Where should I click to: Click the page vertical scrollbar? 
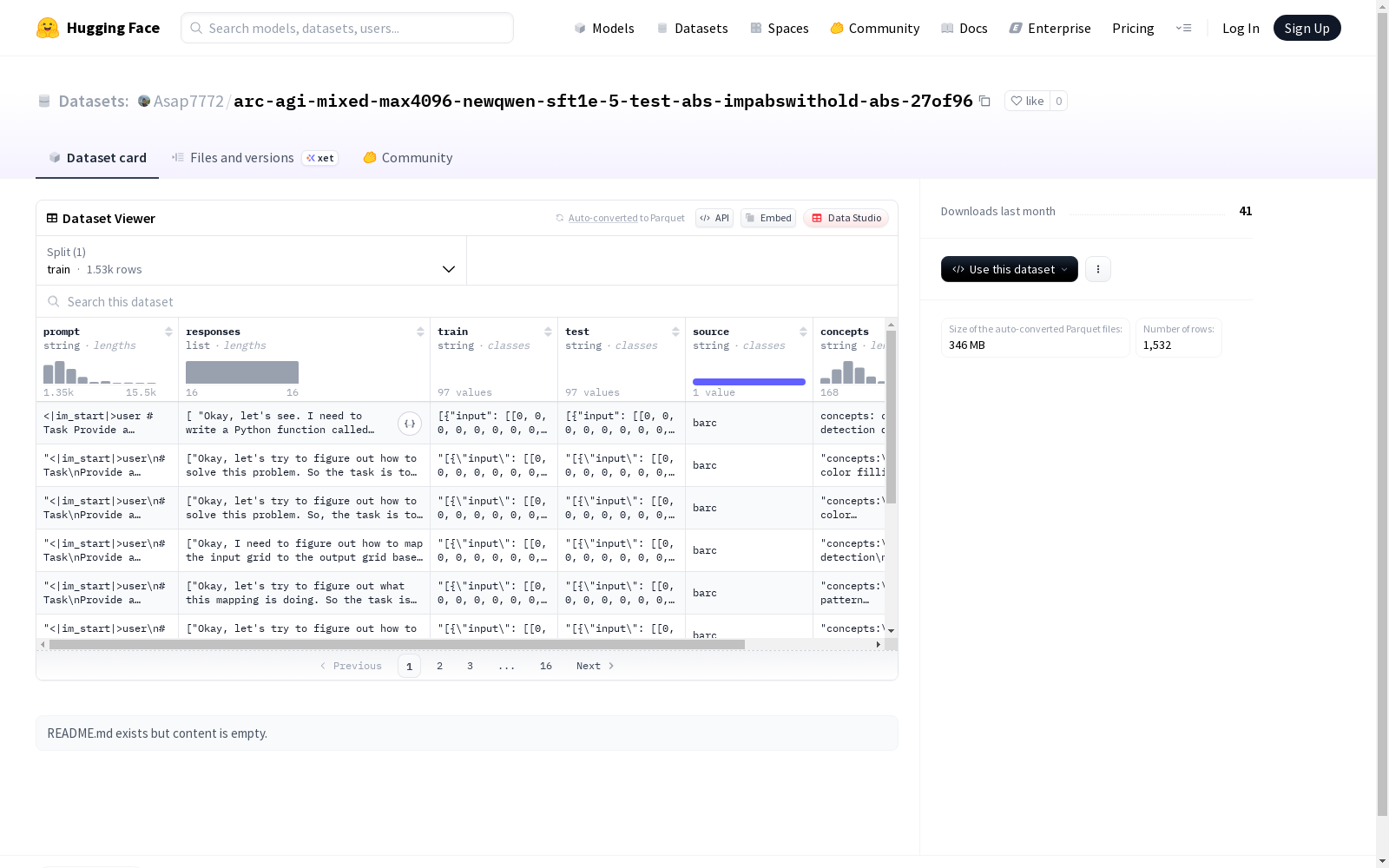[x=1382, y=412]
